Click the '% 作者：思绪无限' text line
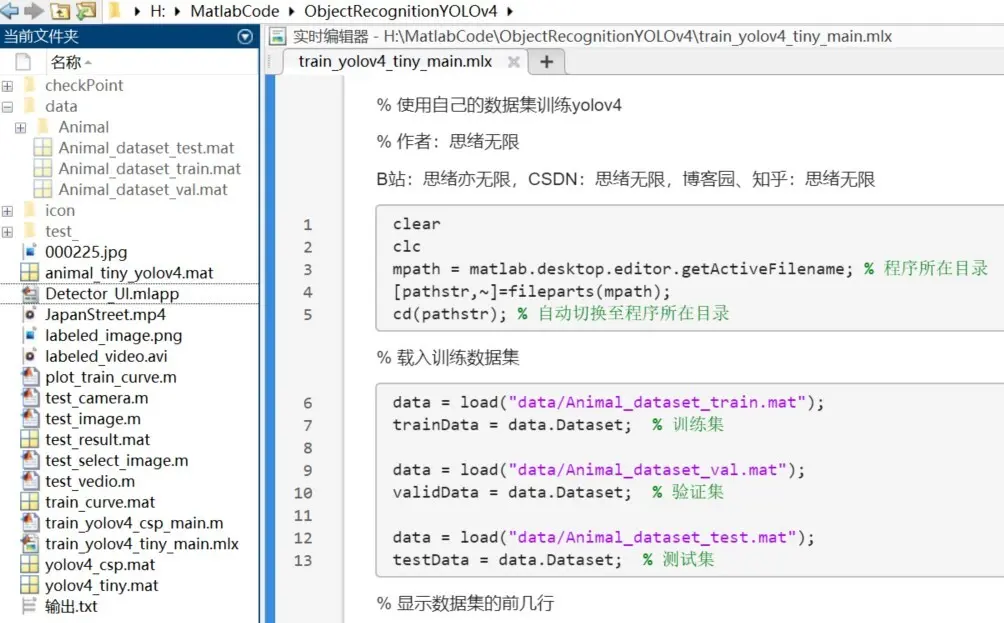This screenshot has height=623, width=1004. point(448,142)
